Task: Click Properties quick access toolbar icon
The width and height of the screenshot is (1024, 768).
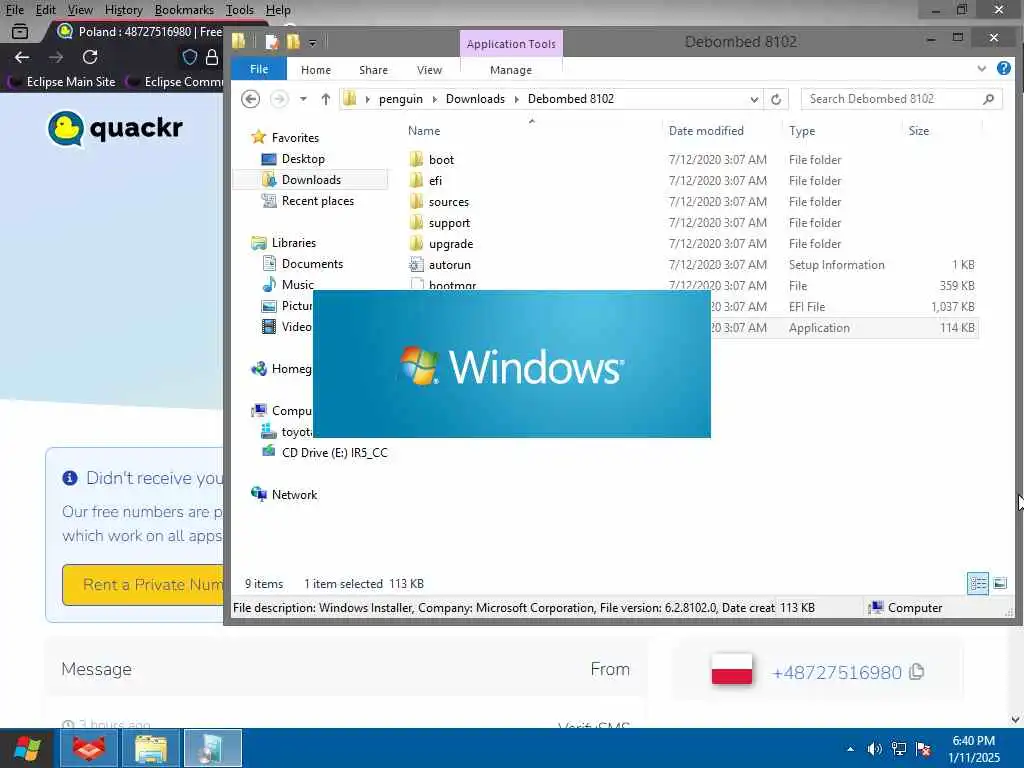Action: pos(272,42)
